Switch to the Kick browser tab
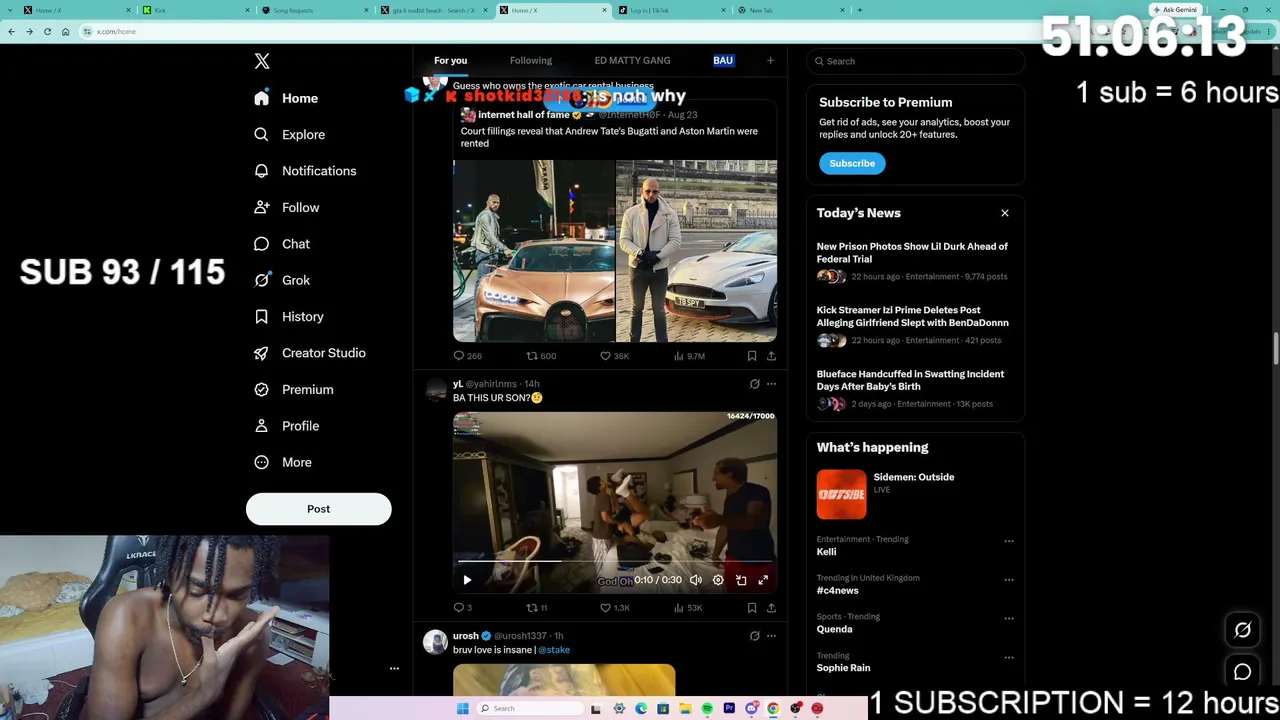This screenshot has height=720, width=1280. coord(194,10)
